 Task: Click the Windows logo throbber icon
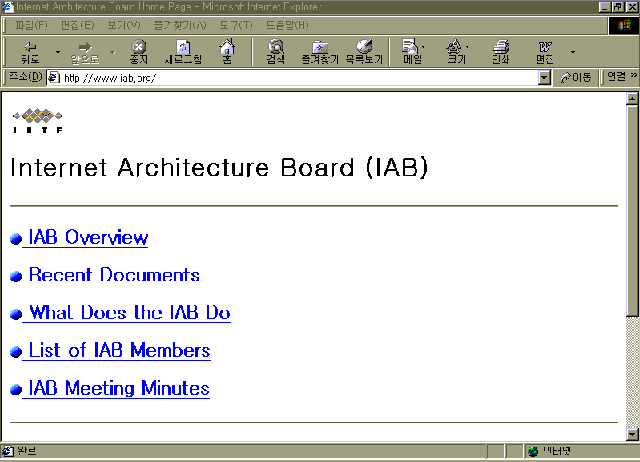point(623,26)
